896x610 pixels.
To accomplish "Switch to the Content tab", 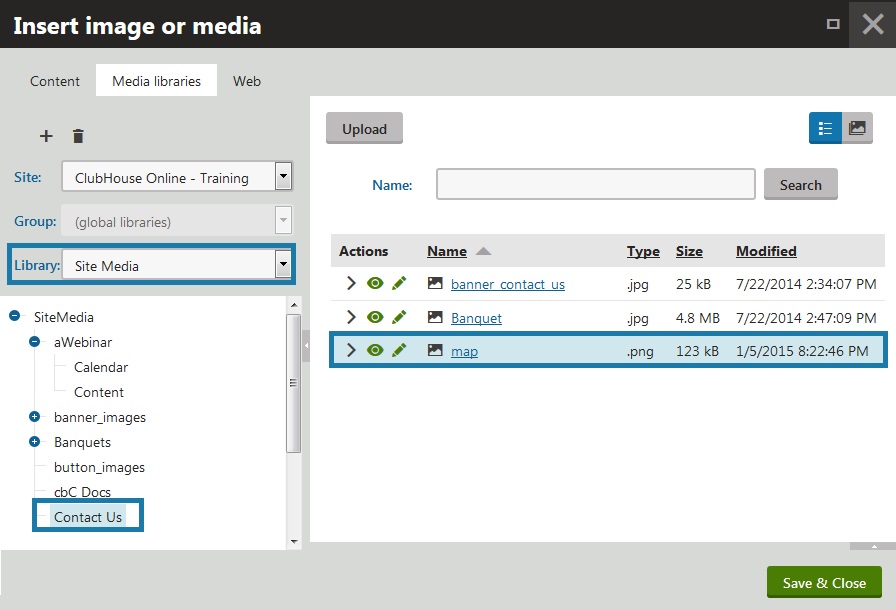I will point(55,81).
